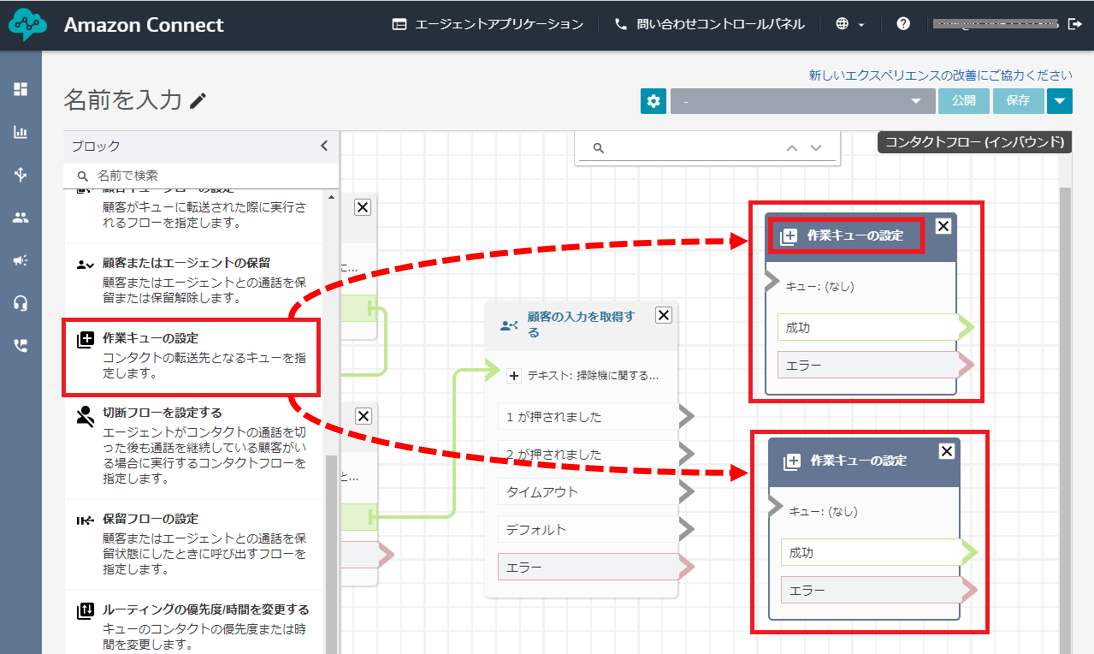The width and height of the screenshot is (1094, 654).
Task: Click the タイムアウト branch
Action: coord(588,492)
